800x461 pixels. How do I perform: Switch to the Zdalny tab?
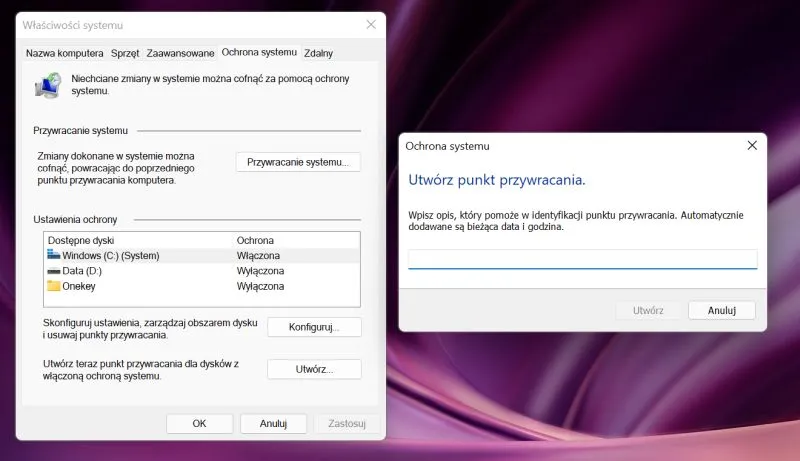coord(318,53)
